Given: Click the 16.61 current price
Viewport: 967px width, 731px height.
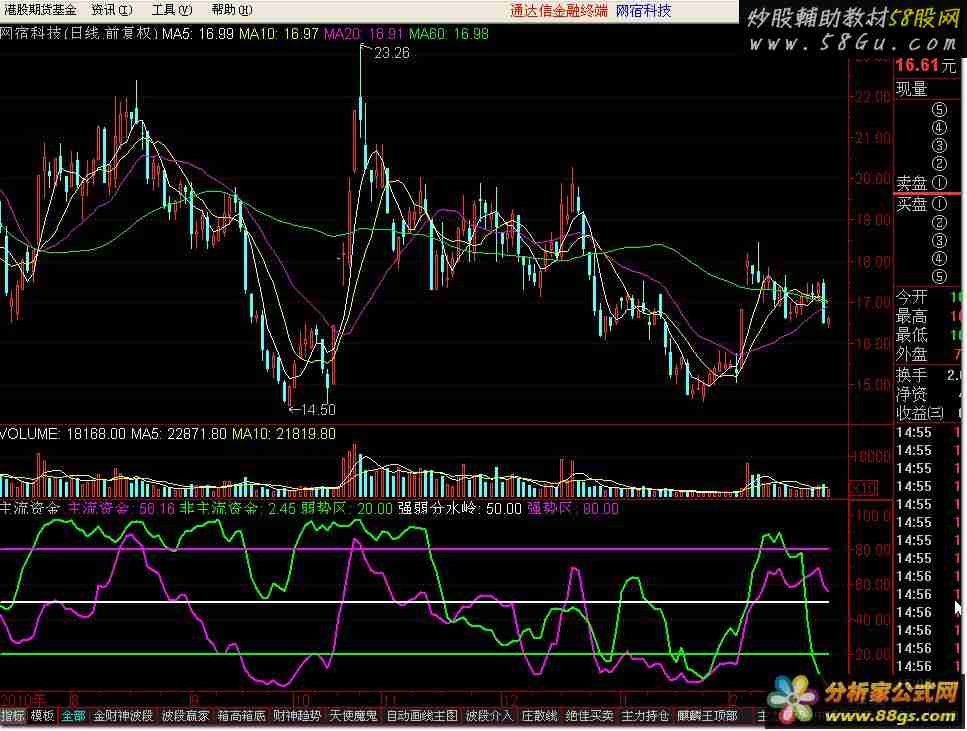Looking at the screenshot, I should click(x=917, y=65).
